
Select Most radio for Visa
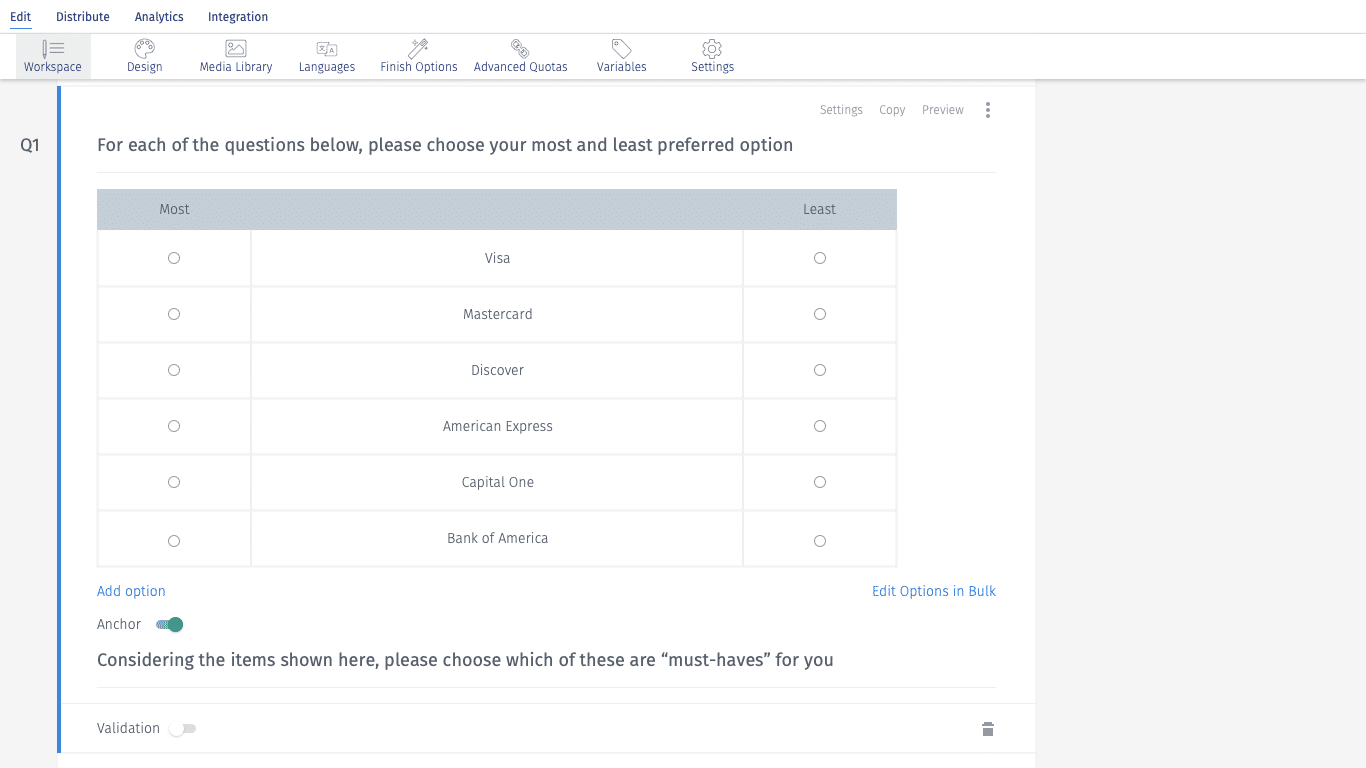[174, 258]
